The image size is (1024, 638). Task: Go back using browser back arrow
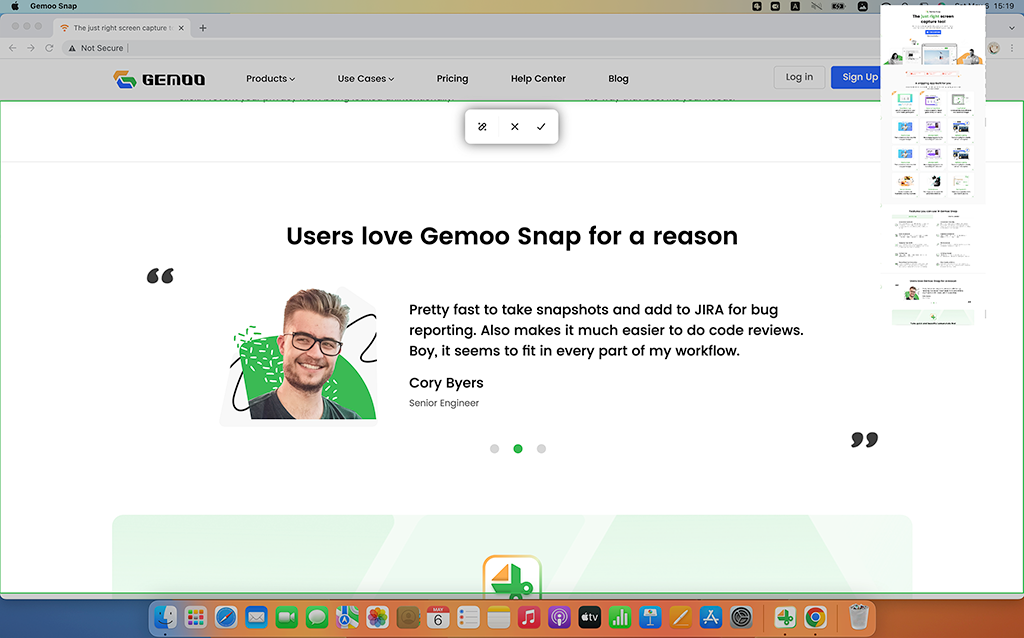[x=12, y=48]
